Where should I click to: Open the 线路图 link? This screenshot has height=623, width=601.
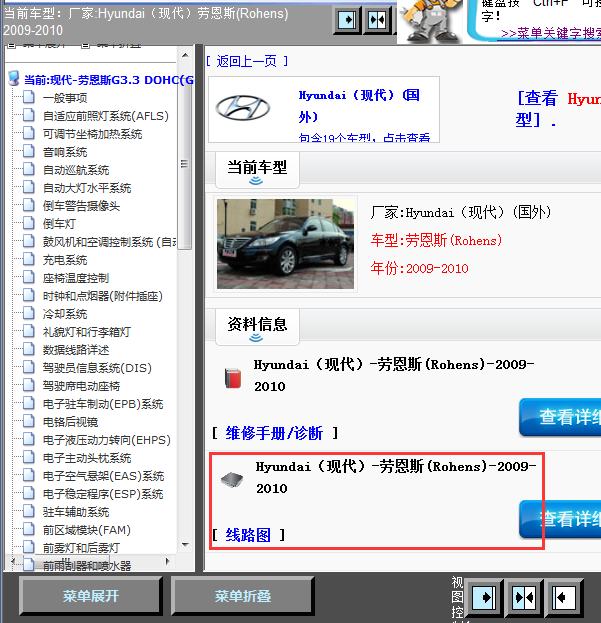pyautogui.click(x=248, y=535)
